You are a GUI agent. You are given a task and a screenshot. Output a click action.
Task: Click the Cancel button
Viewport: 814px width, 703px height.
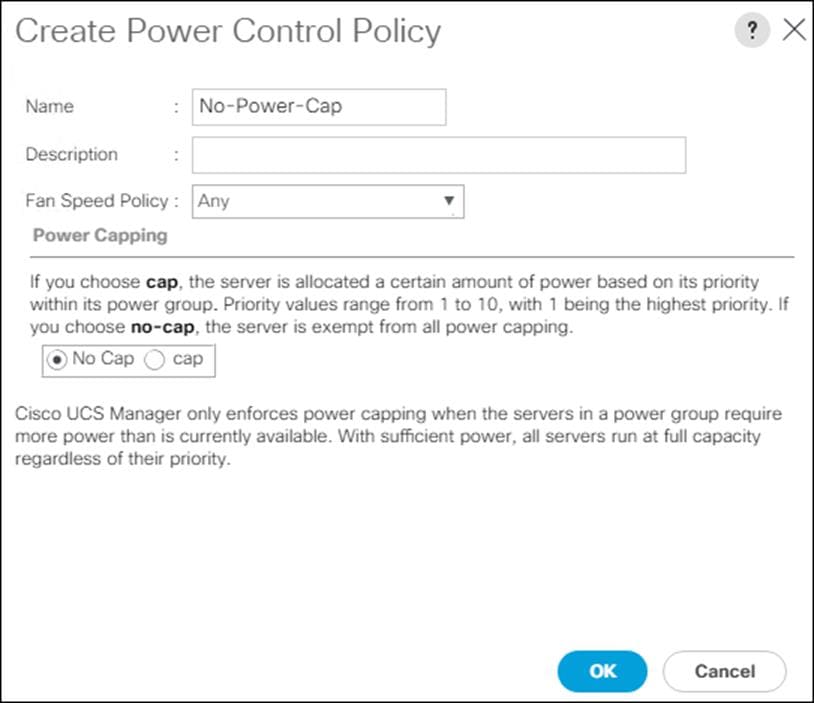click(724, 671)
